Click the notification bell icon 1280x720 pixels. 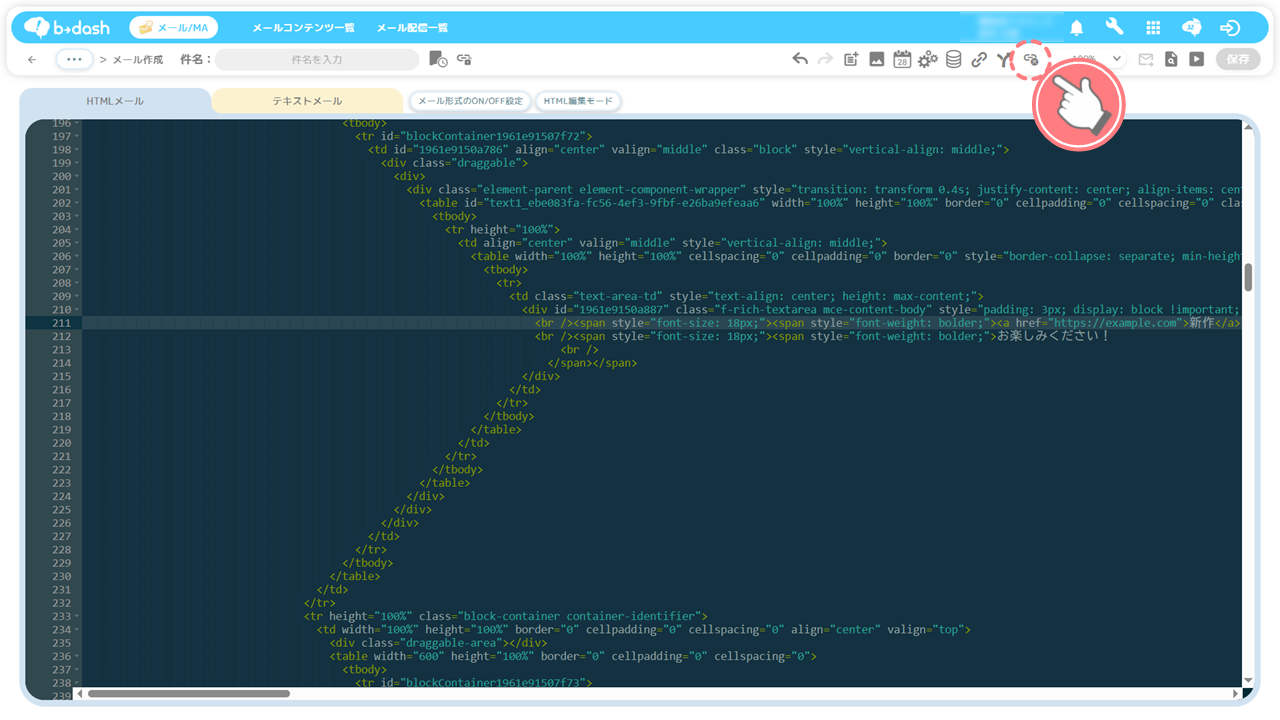1077,28
